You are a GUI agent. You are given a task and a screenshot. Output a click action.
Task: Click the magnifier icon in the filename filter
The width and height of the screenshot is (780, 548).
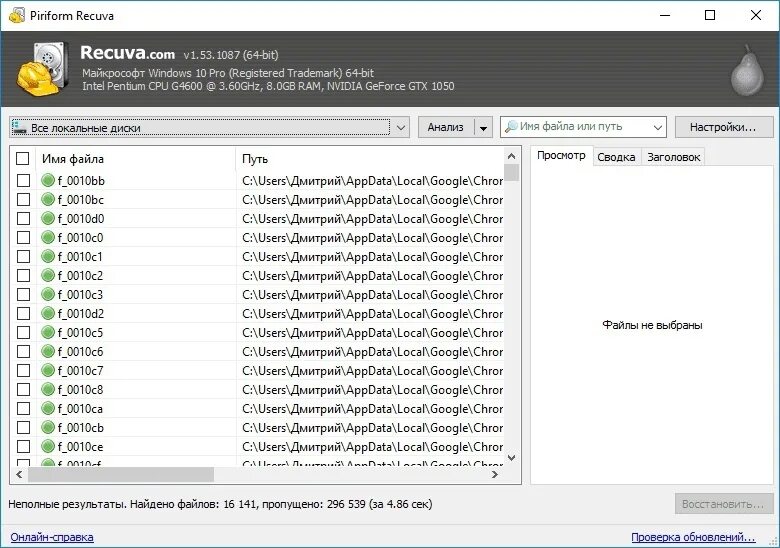511,127
